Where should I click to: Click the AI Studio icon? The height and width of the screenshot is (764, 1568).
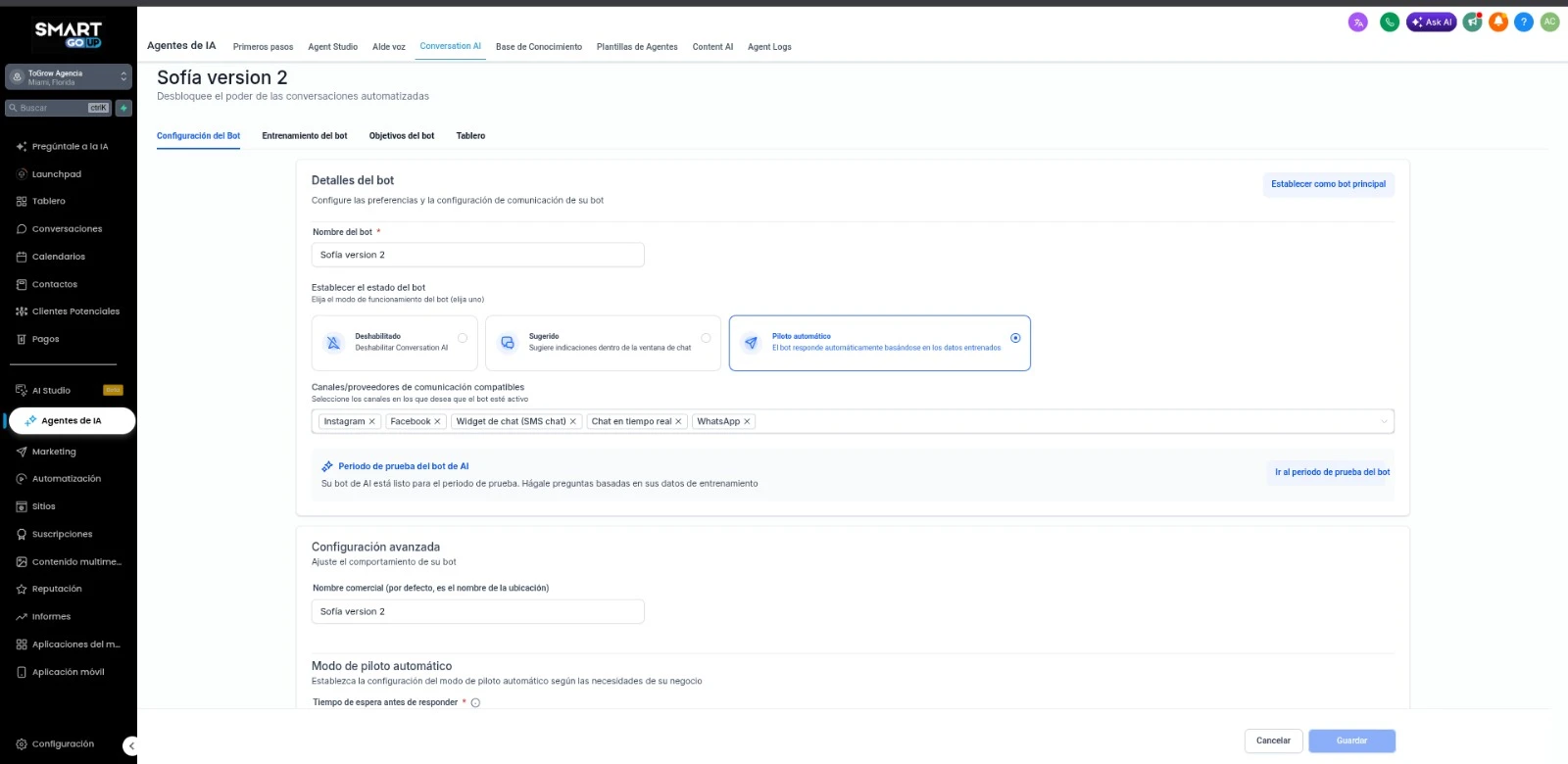click(22, 390)
